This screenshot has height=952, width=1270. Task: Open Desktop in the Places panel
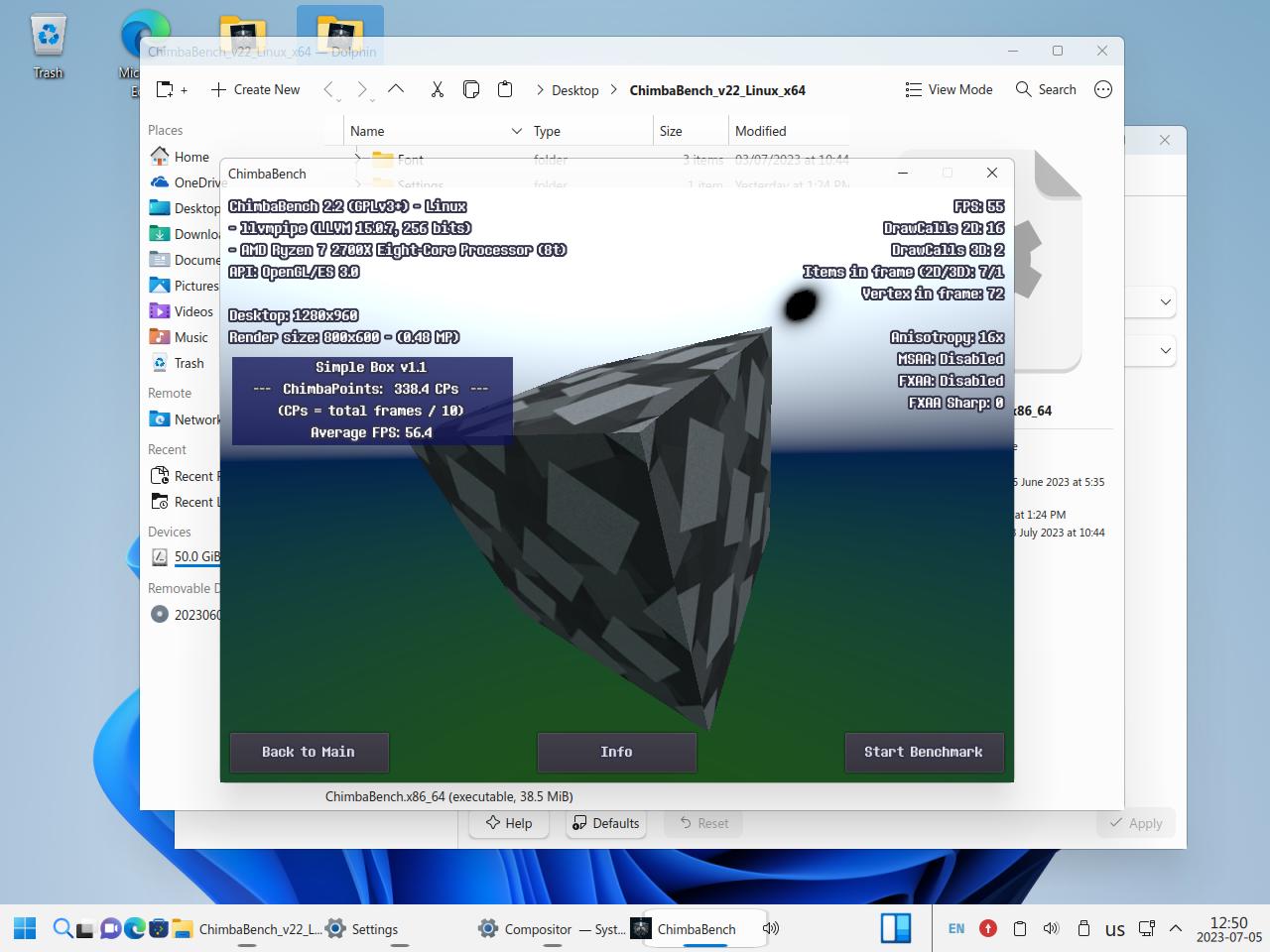click(184, 208)
